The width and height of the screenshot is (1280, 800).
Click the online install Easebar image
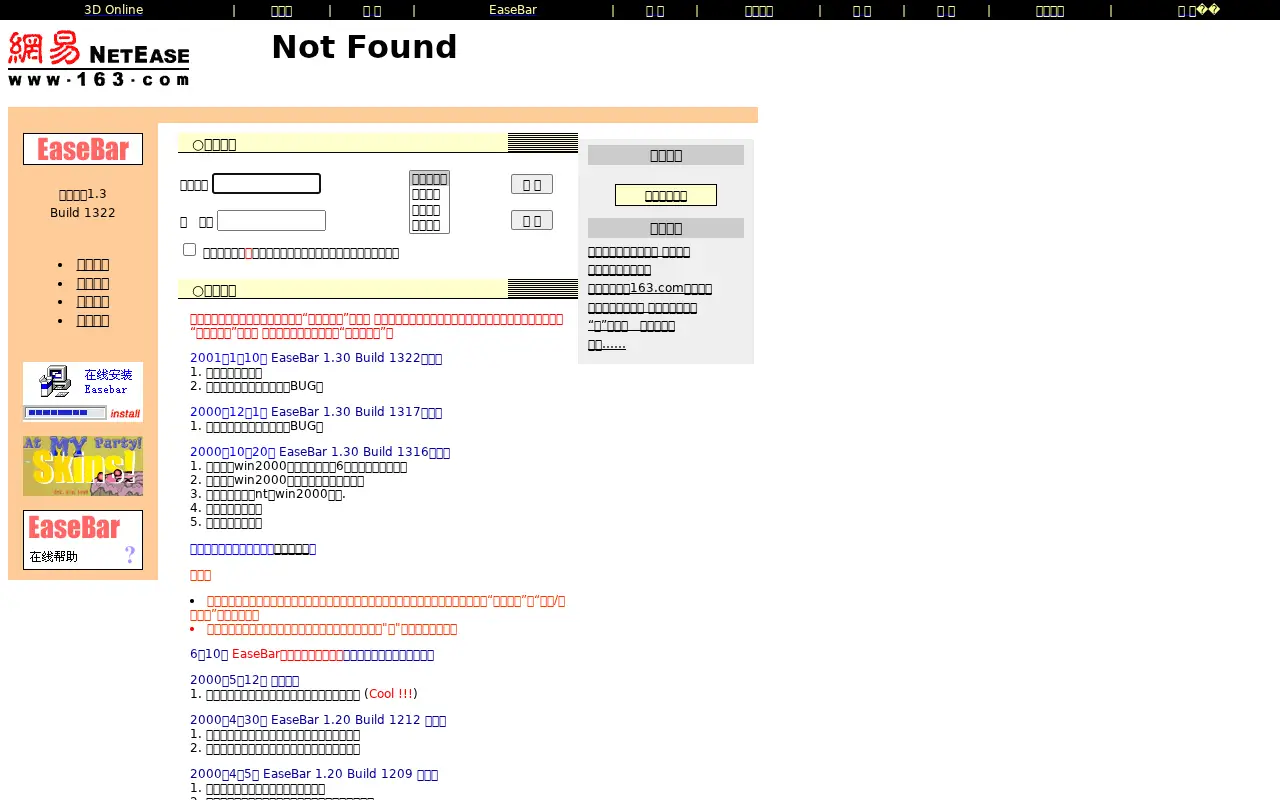point(83,392)
